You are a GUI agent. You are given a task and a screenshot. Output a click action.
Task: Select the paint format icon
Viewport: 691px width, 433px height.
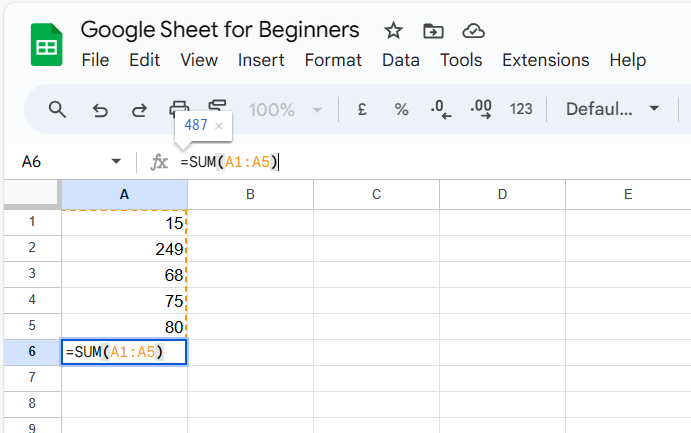click(x=217, y=106)
